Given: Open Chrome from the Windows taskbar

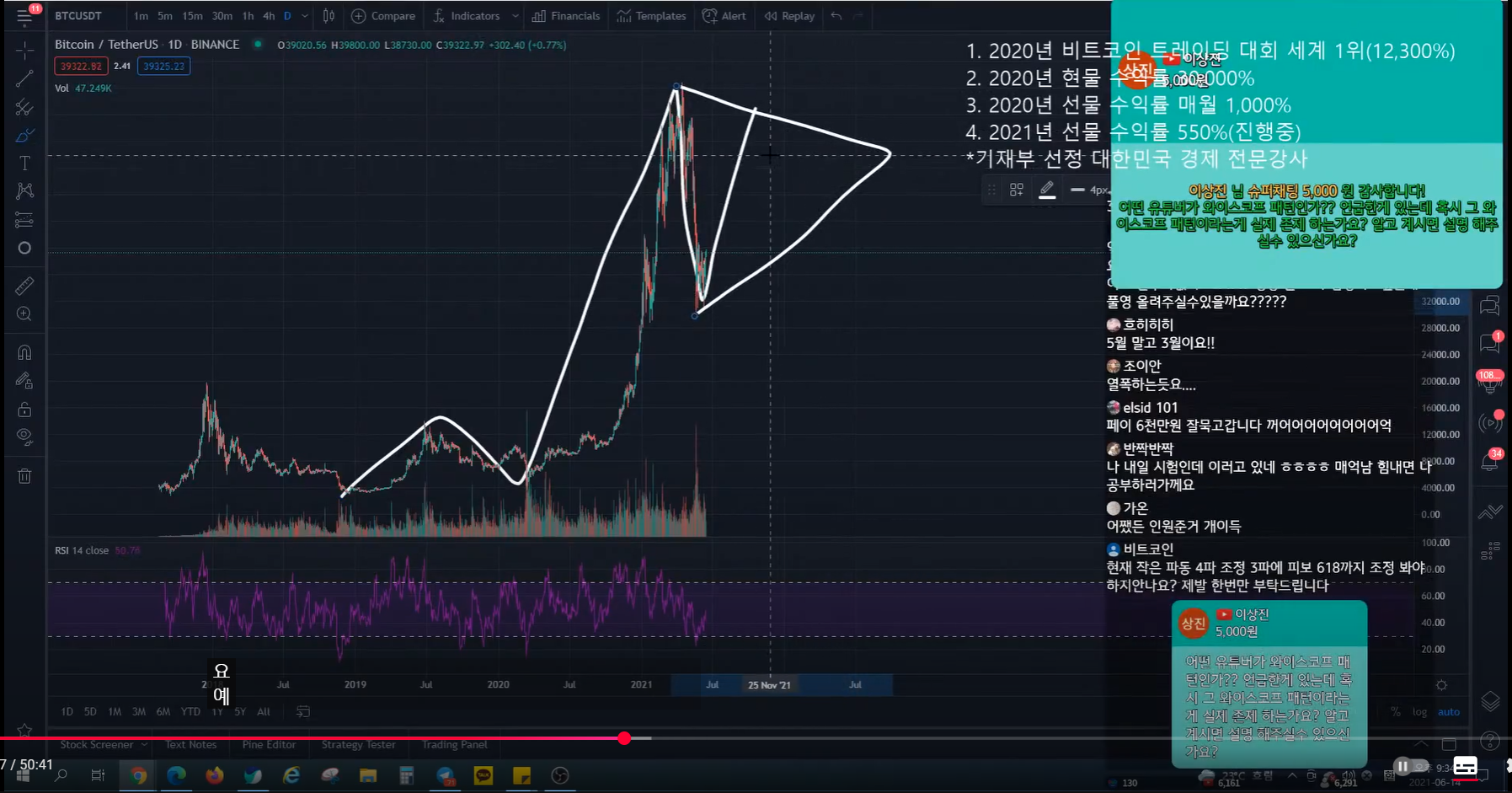Looking at the screenshot, I should click(x=139, y=775).
